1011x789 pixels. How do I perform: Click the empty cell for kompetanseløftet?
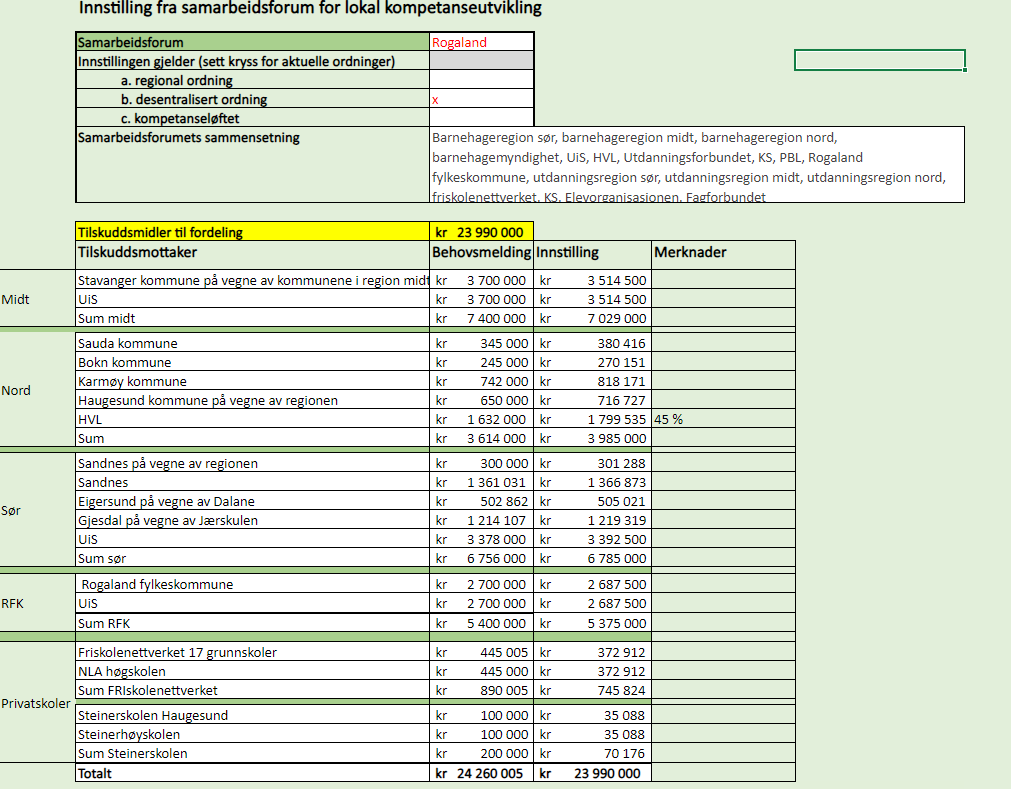481,118
